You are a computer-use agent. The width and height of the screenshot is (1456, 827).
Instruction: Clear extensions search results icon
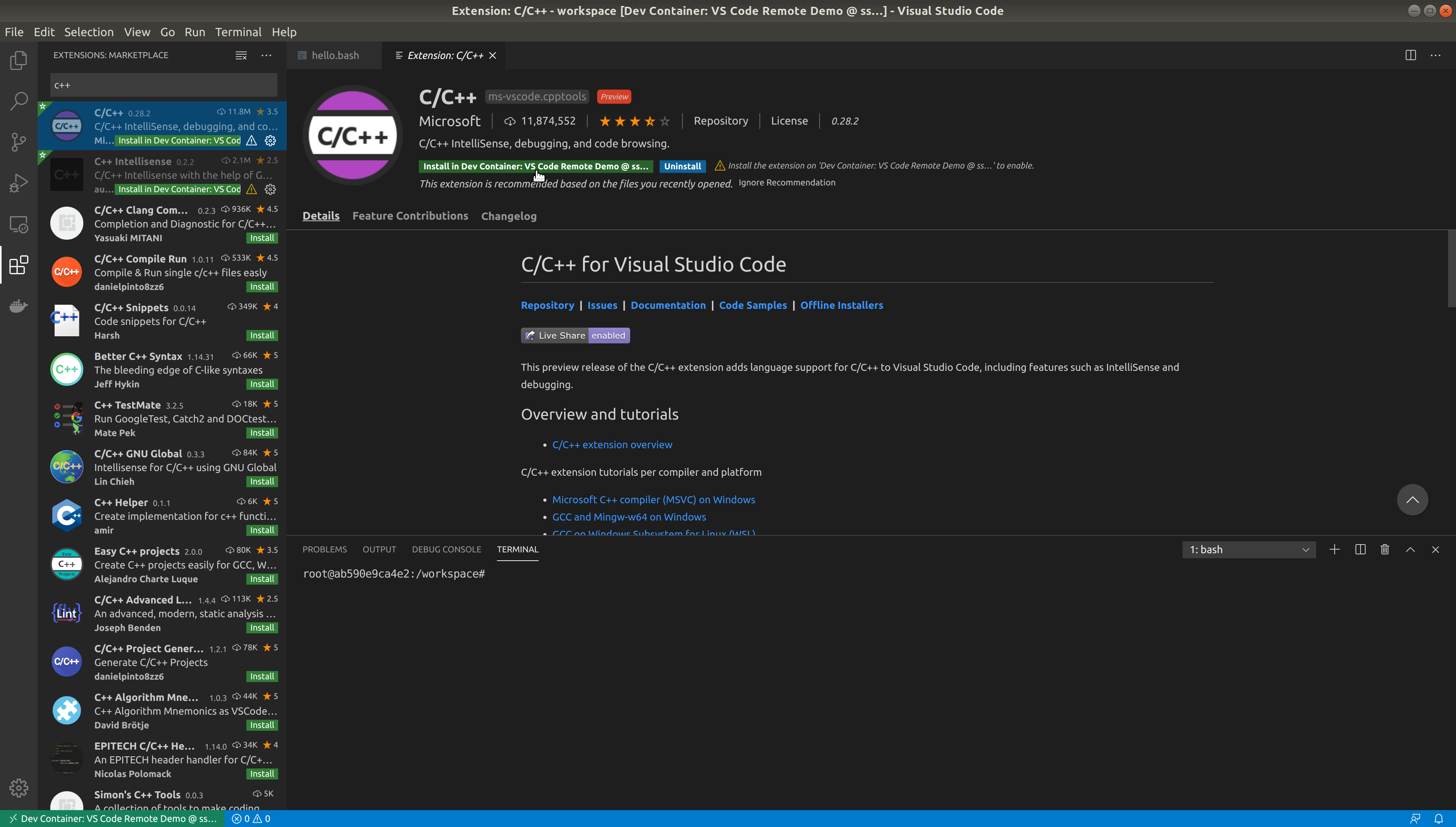[241, 55]
